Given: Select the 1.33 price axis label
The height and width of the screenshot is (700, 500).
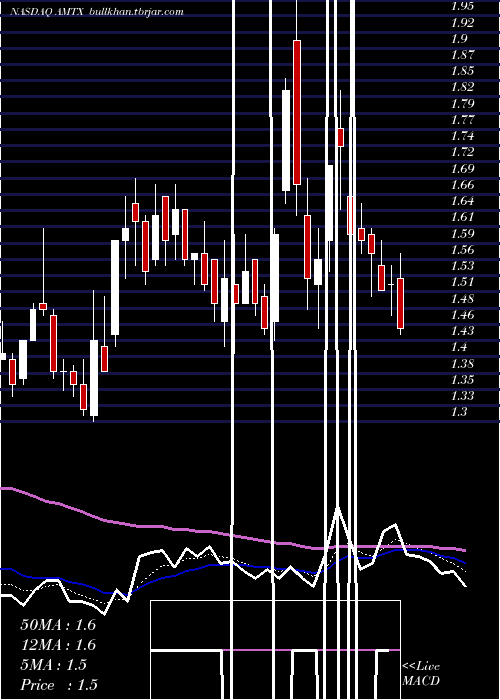Looking at the screenshot, I should [x=462, y=396].
